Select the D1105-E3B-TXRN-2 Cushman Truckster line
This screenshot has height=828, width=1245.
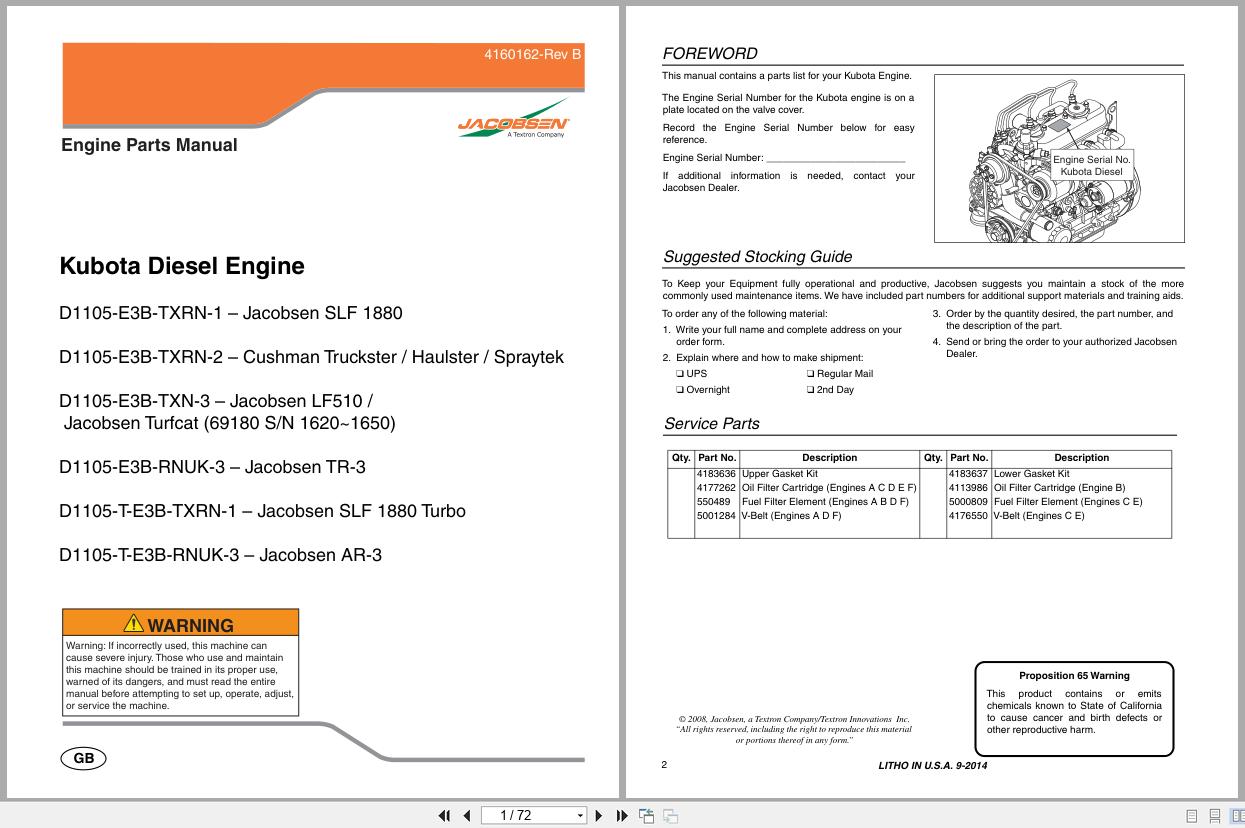coord(311,357)
